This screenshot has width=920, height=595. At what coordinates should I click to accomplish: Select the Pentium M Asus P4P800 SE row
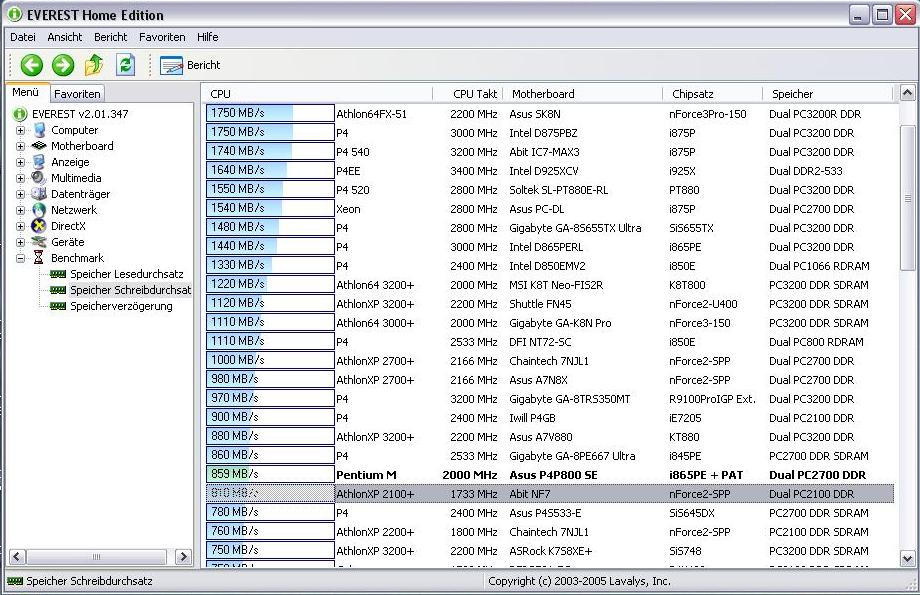pos(550,475)
